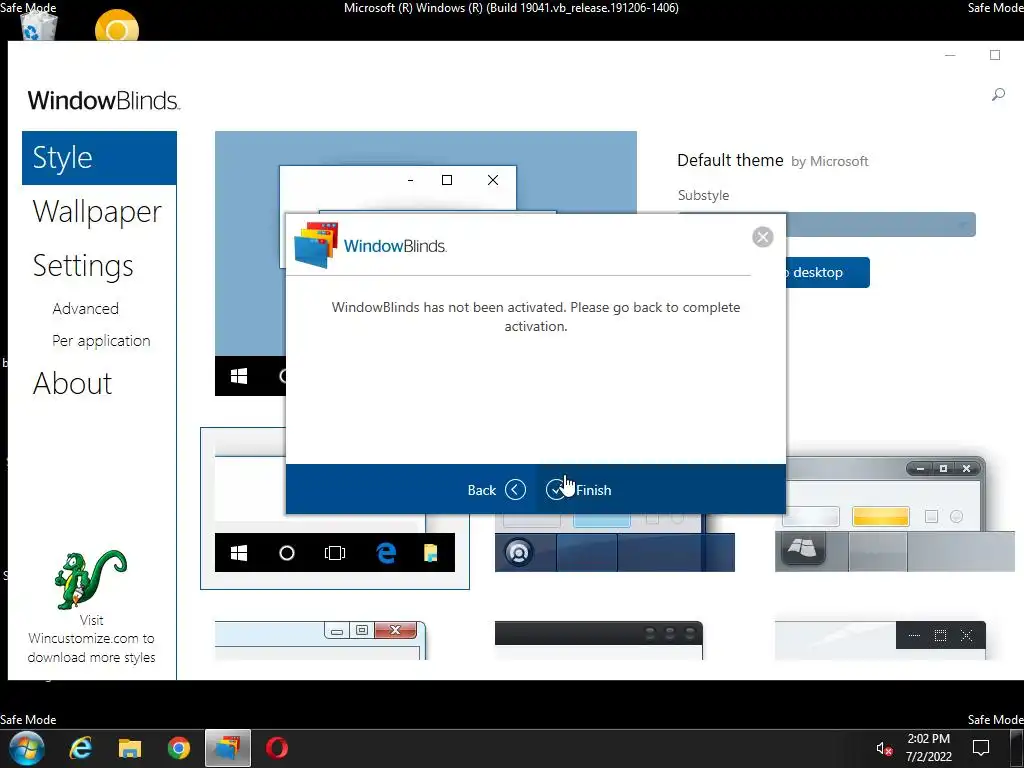Click the WindowBlinds logo in the dialog
The image size is (1024, 768).
[370, 246]
